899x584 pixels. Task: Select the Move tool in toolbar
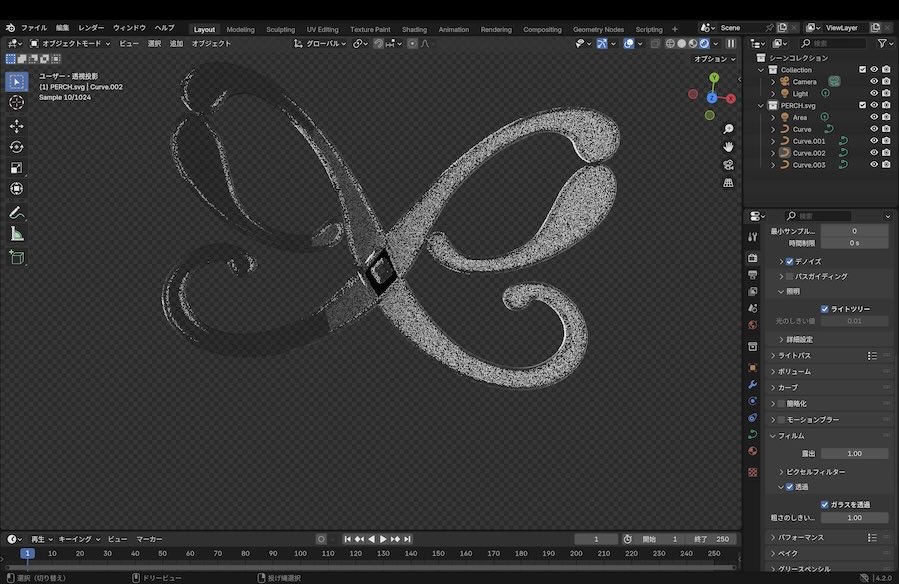point(16,126)
